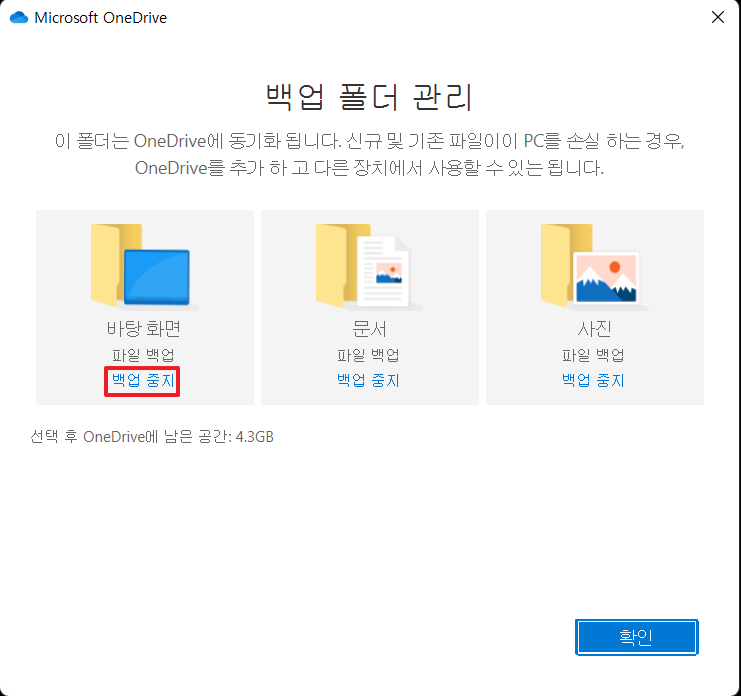
Task: Stop backup (백업 중지) for 바탕 화면
Action: (x=143, y=381)
